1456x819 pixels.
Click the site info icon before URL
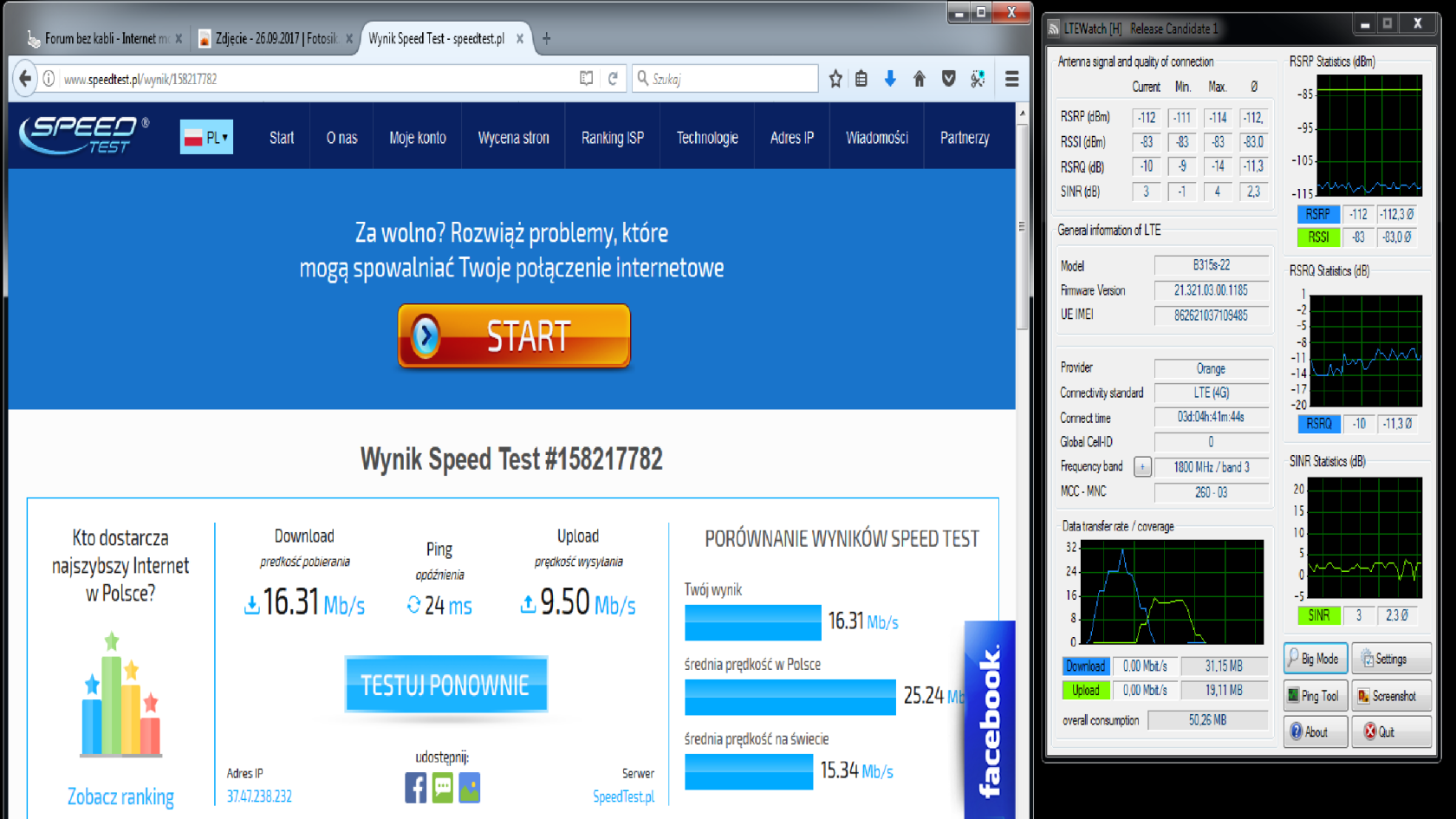coord(49,79)
